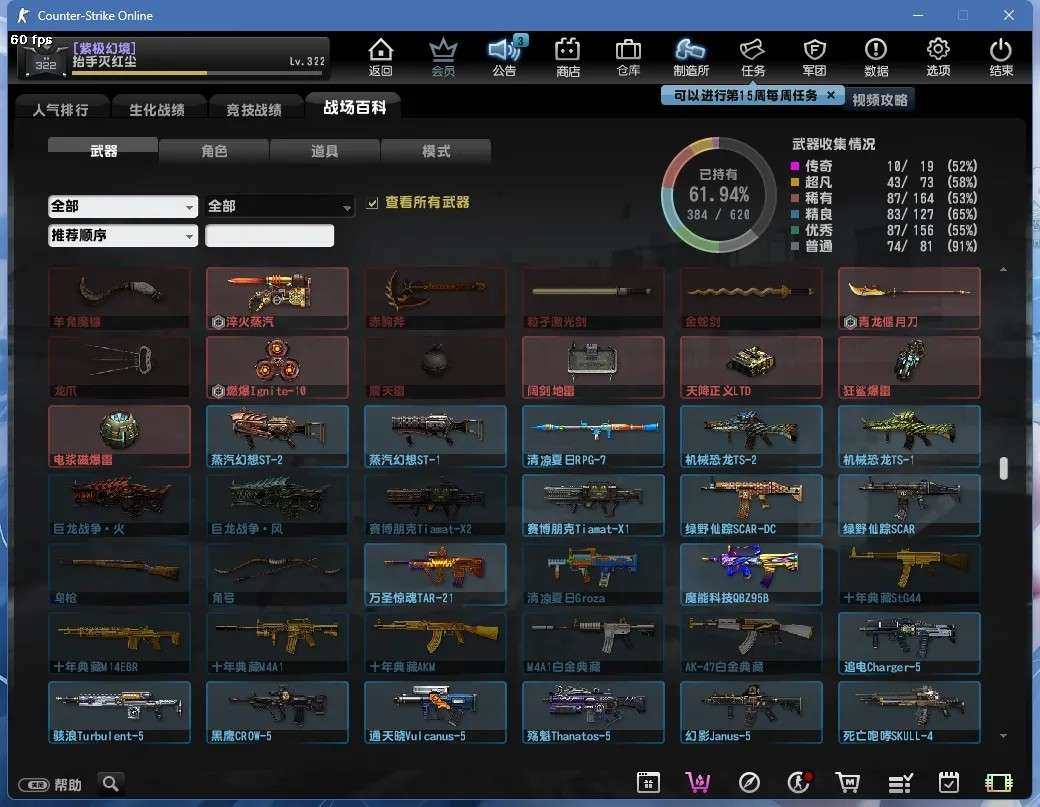1040x807 pixels.
Task: Open the 公告 announcements megaphone icon
Action: pos(505,56)
